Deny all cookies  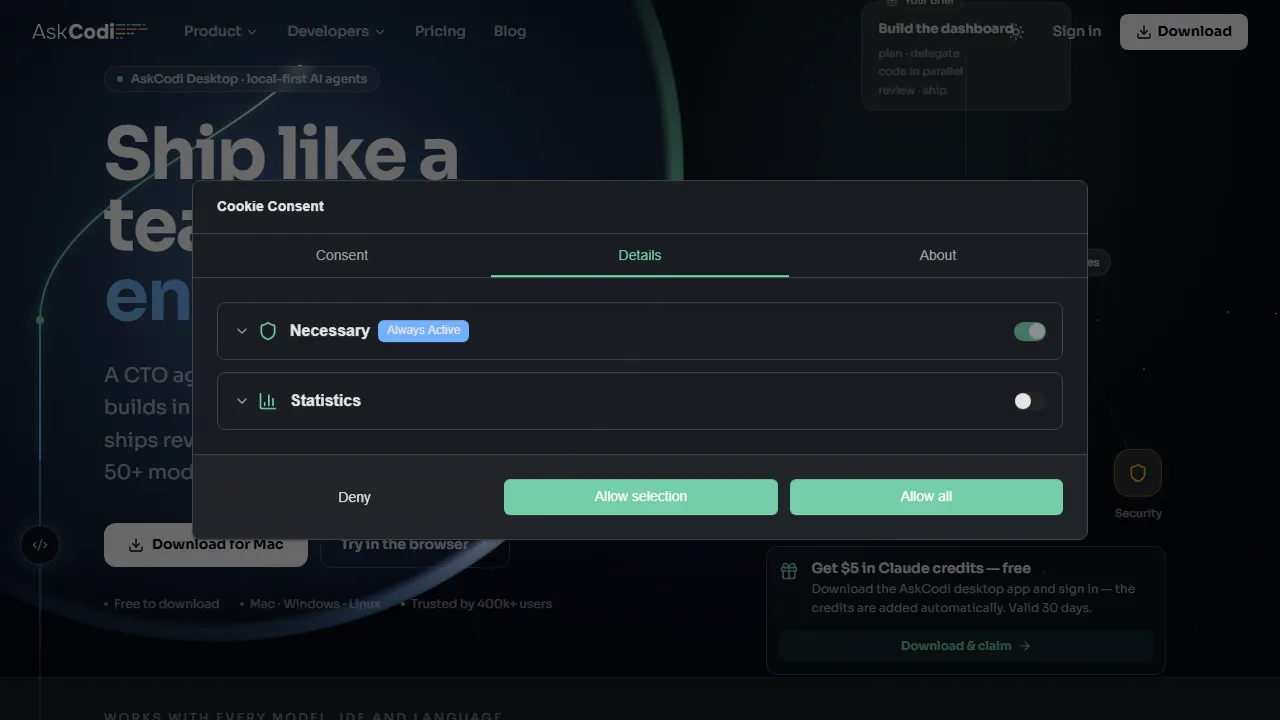tap(354, 497)
